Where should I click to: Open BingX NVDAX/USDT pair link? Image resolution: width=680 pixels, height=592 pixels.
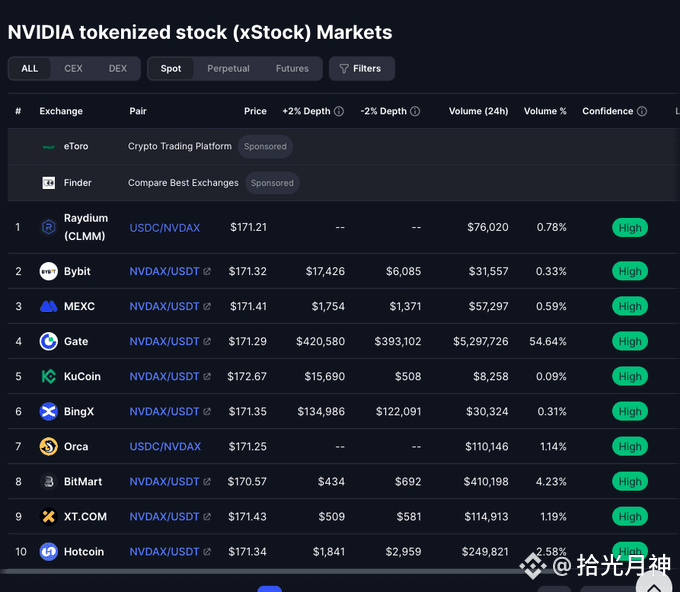coord(164,412)
